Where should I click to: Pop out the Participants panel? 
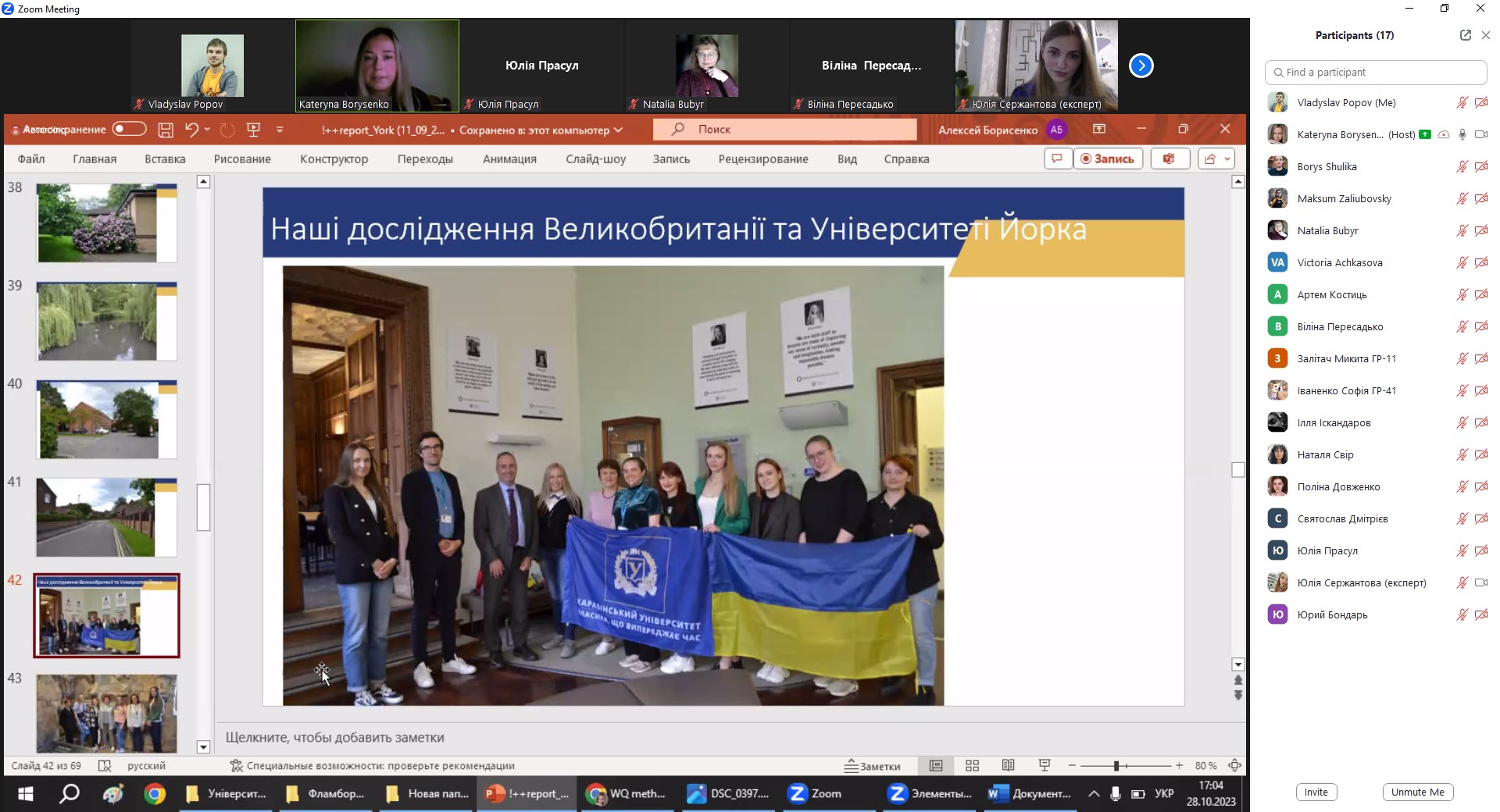click(1465, 35)
